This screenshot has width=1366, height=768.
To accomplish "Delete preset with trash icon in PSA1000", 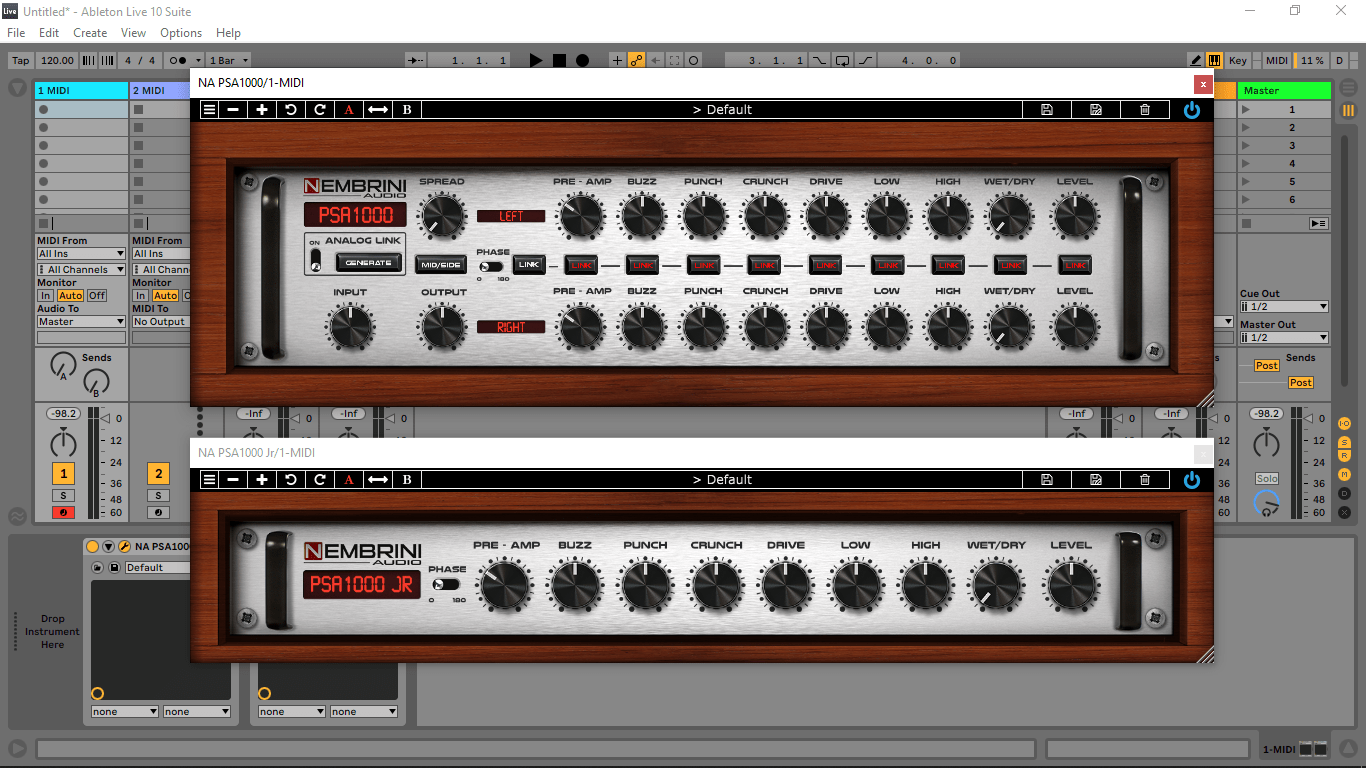I will point(1145,109).
